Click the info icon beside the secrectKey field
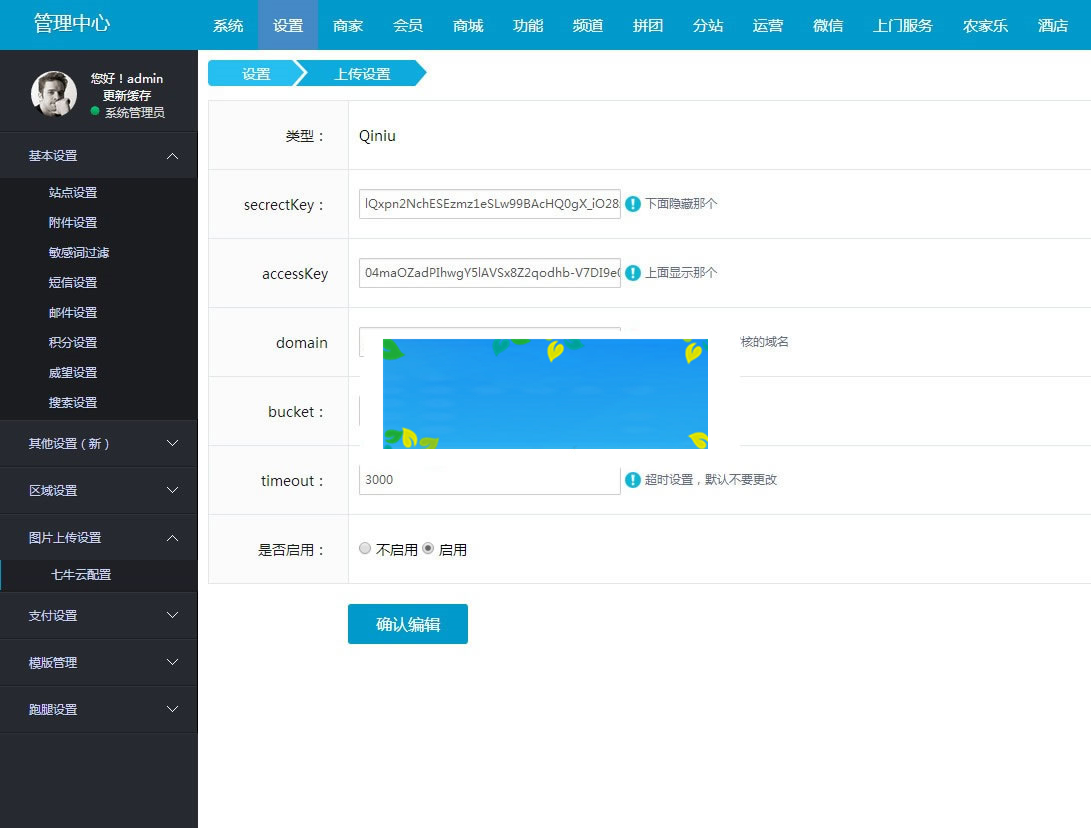Screen dimensions: 1091x828 point(634,203)
